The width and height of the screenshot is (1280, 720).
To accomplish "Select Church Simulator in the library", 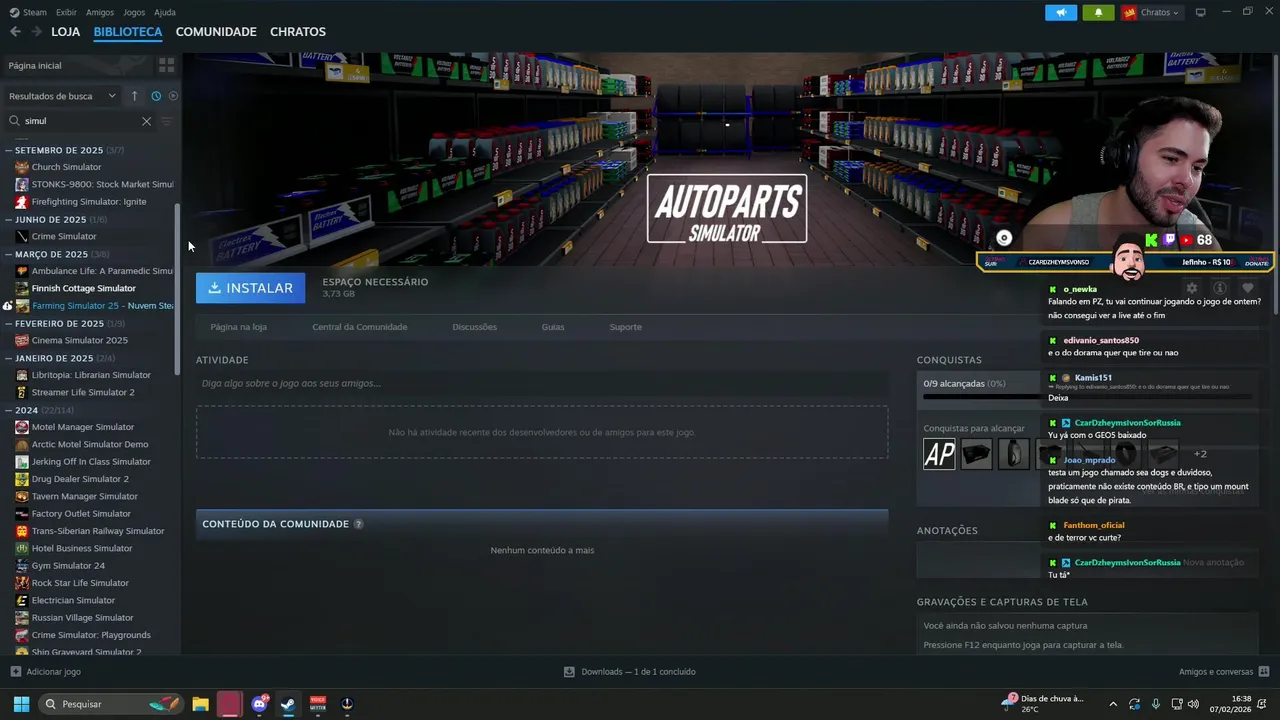I will [66, 167].
